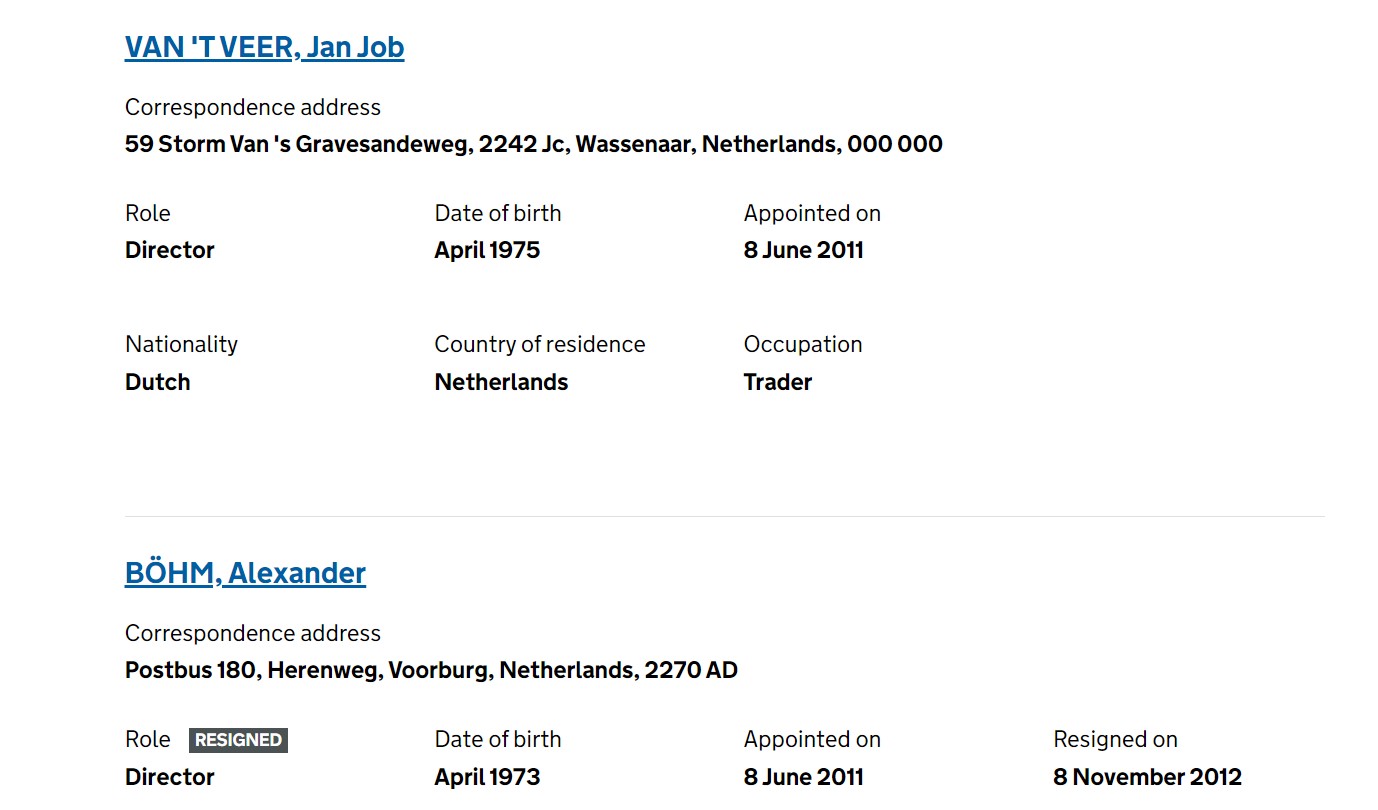Click the Dutch nationality value
This screenshot has width=1378, height=810.
[x=158, y=382]
